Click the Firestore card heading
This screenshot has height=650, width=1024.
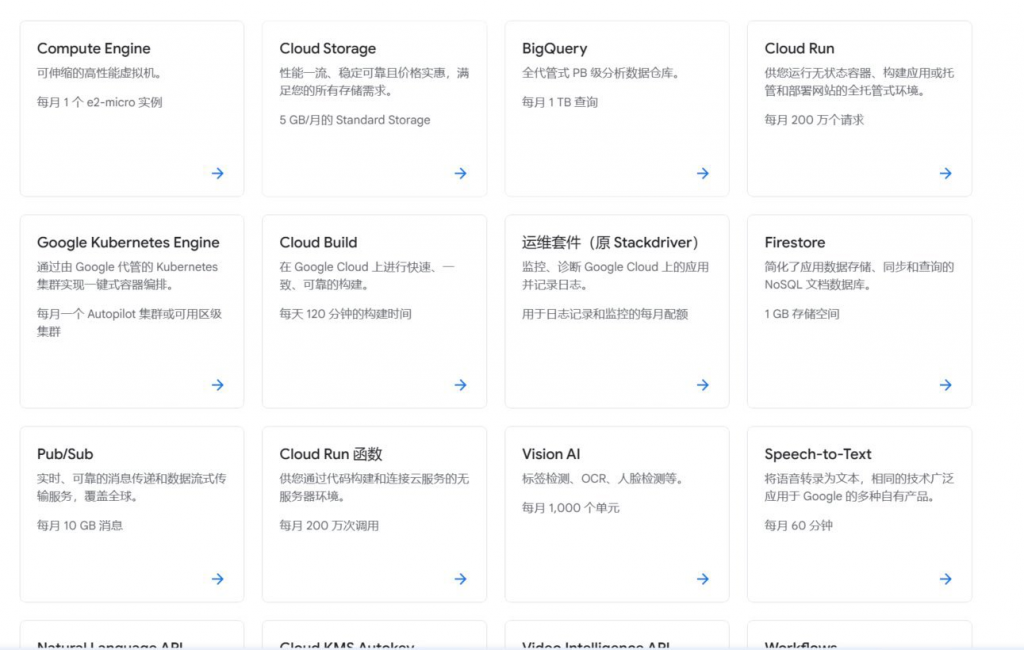point(795,242)
